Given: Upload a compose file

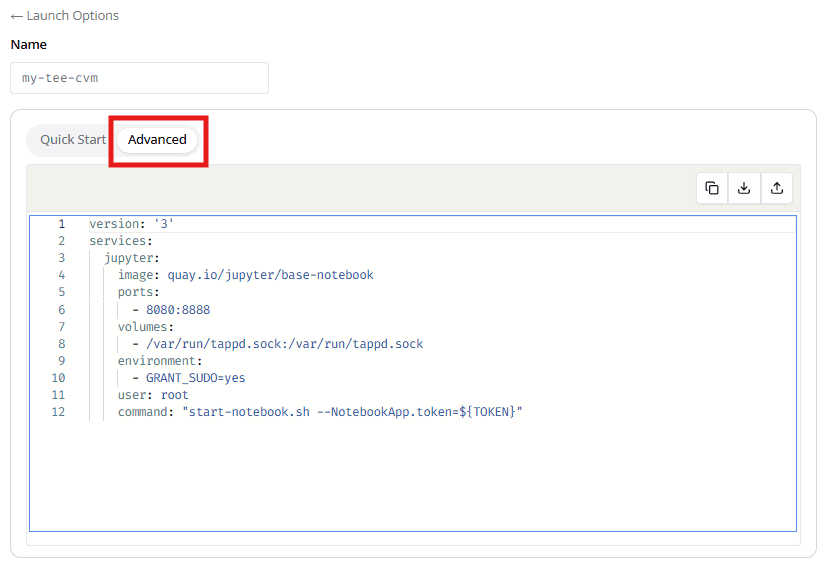Looking at the screenshot, I should coord(776,188).
